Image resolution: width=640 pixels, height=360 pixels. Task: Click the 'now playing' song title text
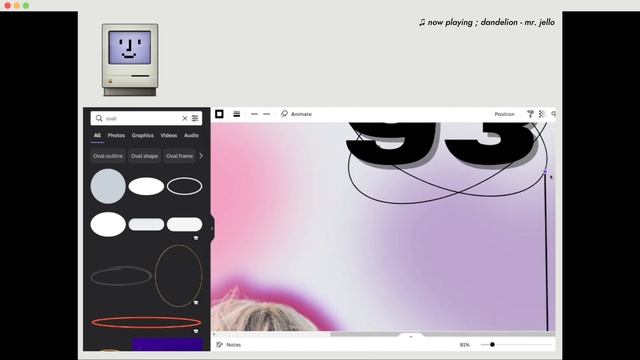pos(487,22)
